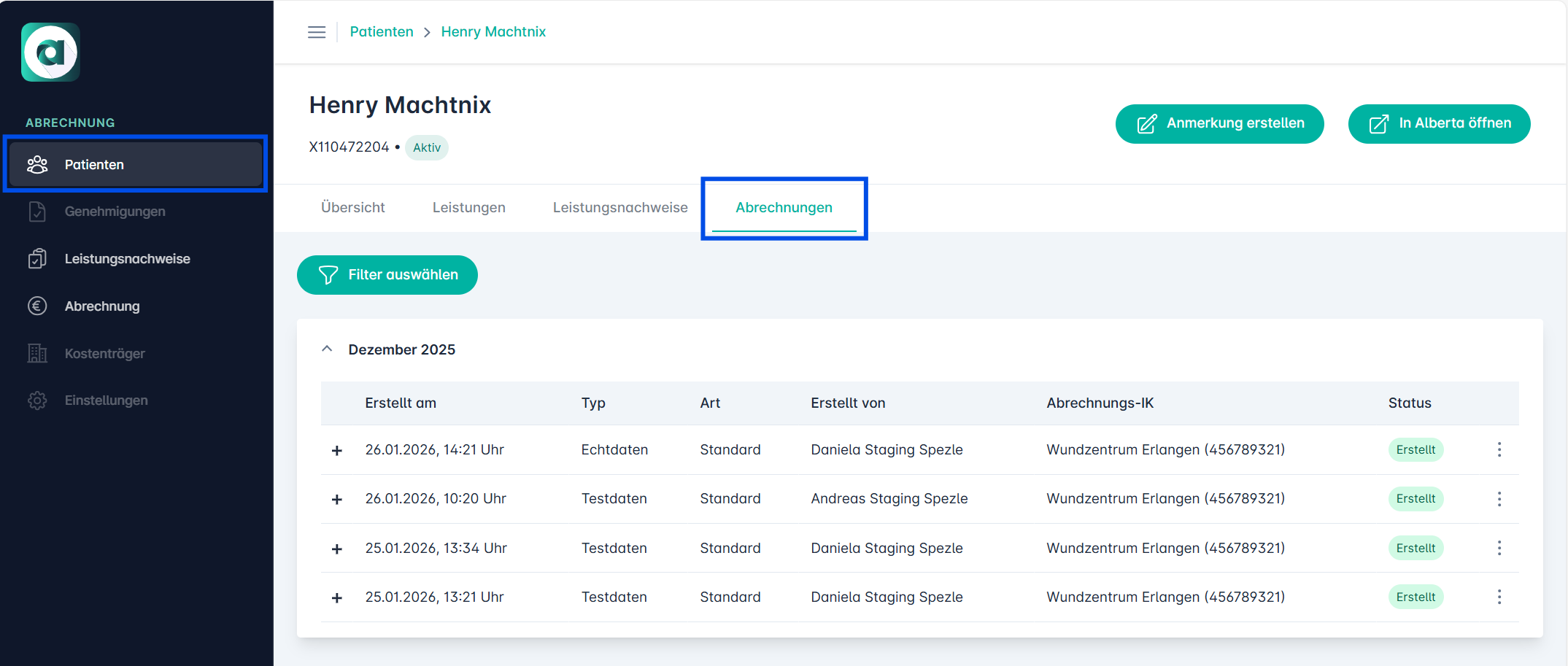Open three-dot menu for Echtdaten row

pos(1499,450)
